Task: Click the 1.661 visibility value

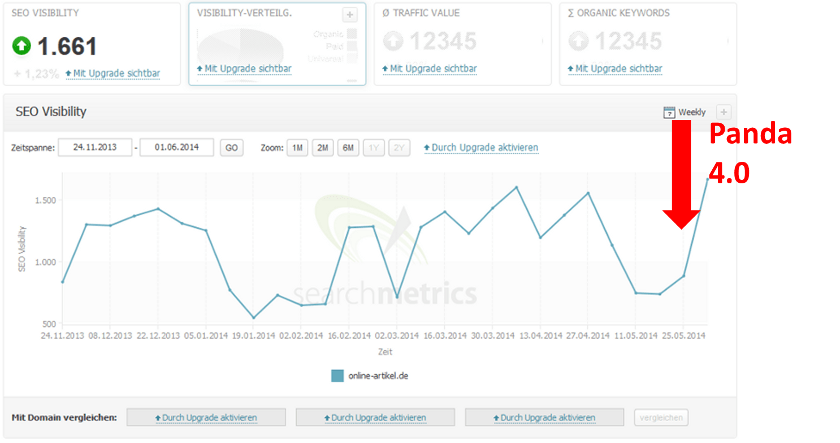Action: coord(68,47)
